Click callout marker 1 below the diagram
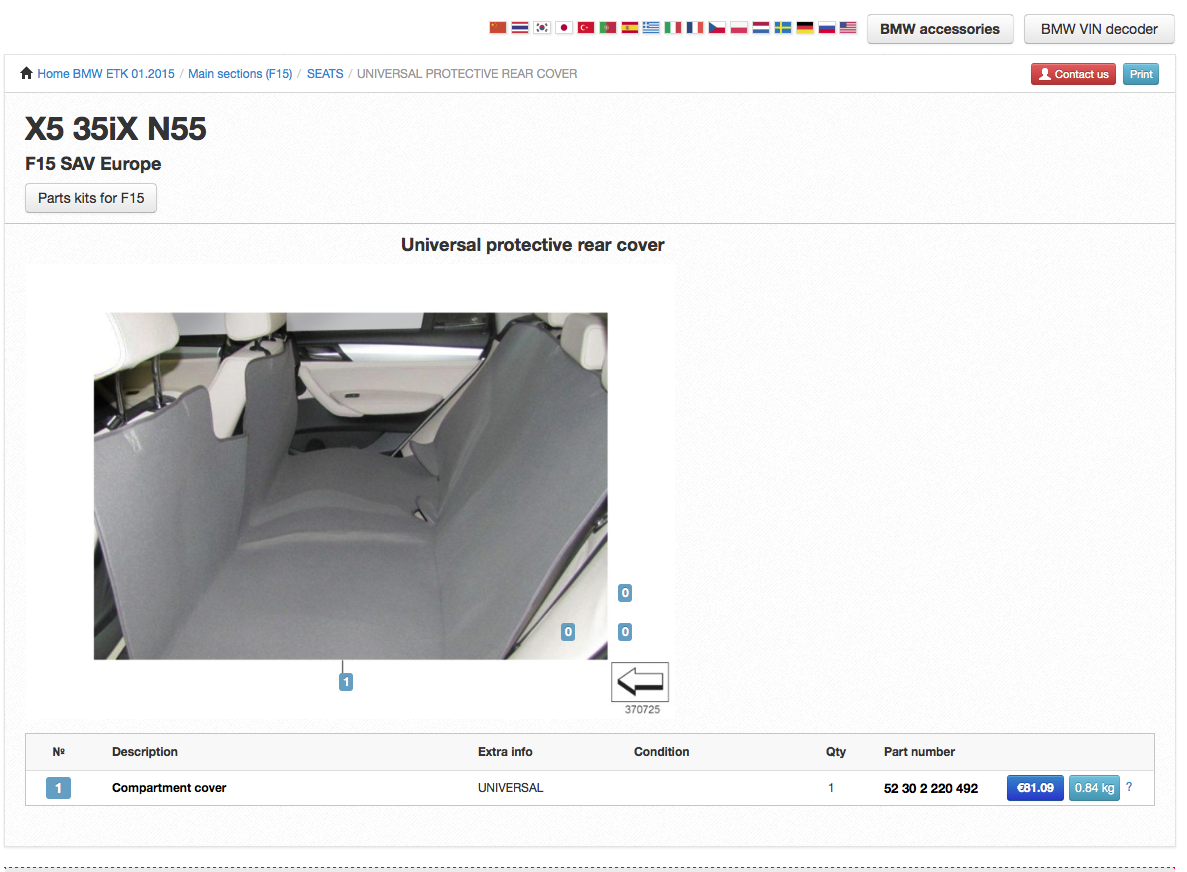 click(x=346, y=681)
